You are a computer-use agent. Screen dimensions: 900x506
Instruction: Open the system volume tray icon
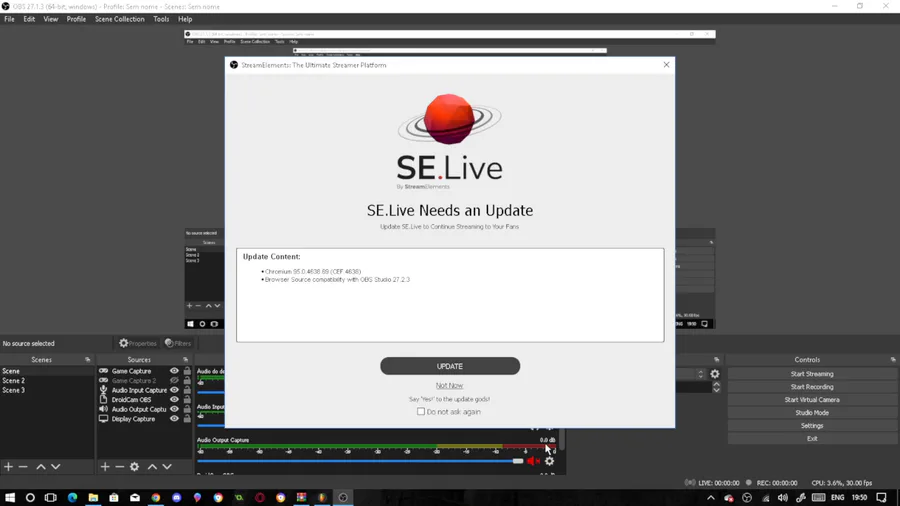782,497
